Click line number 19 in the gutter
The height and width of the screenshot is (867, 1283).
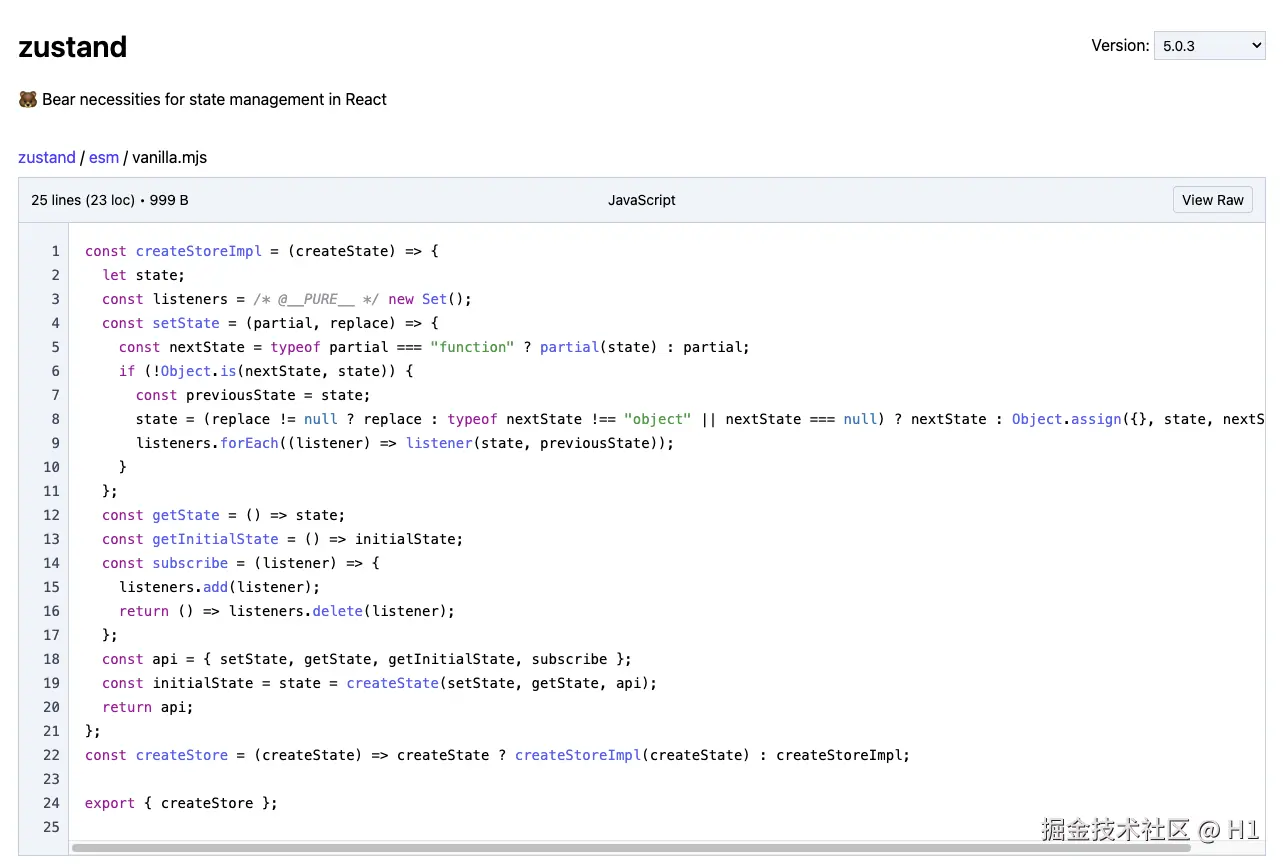pos(52,683)
